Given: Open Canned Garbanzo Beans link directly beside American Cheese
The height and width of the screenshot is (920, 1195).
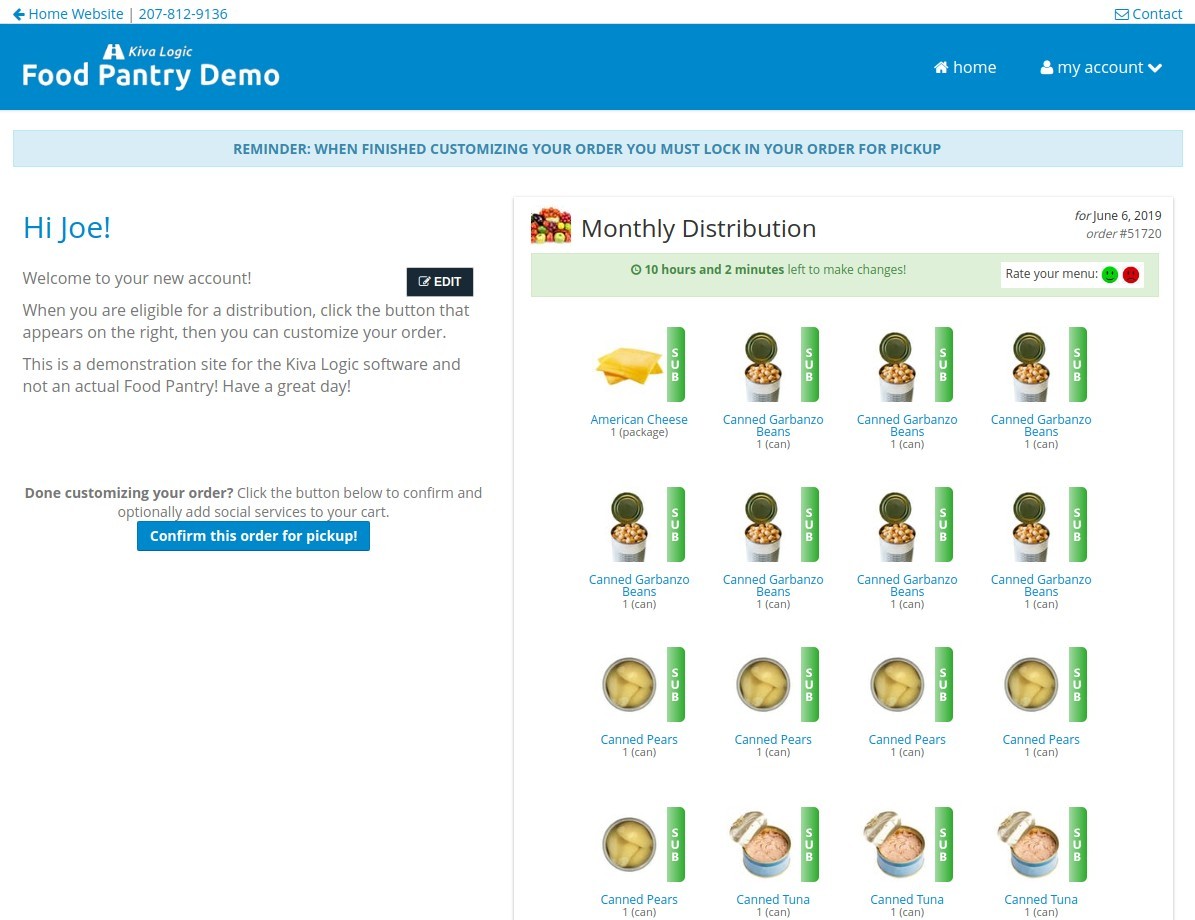Looking at the screenshot, I should click(773, 425).
